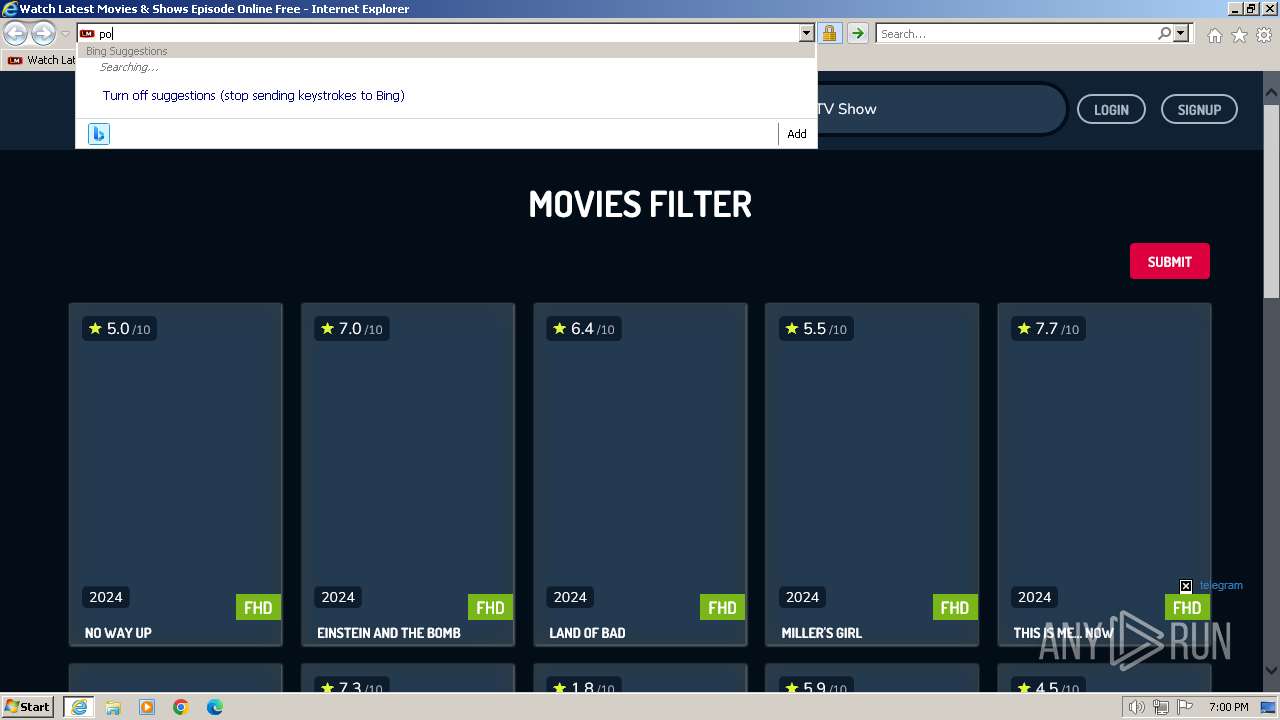Image resolution: width=1280 pixels, height=720 pixels.
Task: Open the THIS IS ME... NOW card
Action: (1104, 474)
